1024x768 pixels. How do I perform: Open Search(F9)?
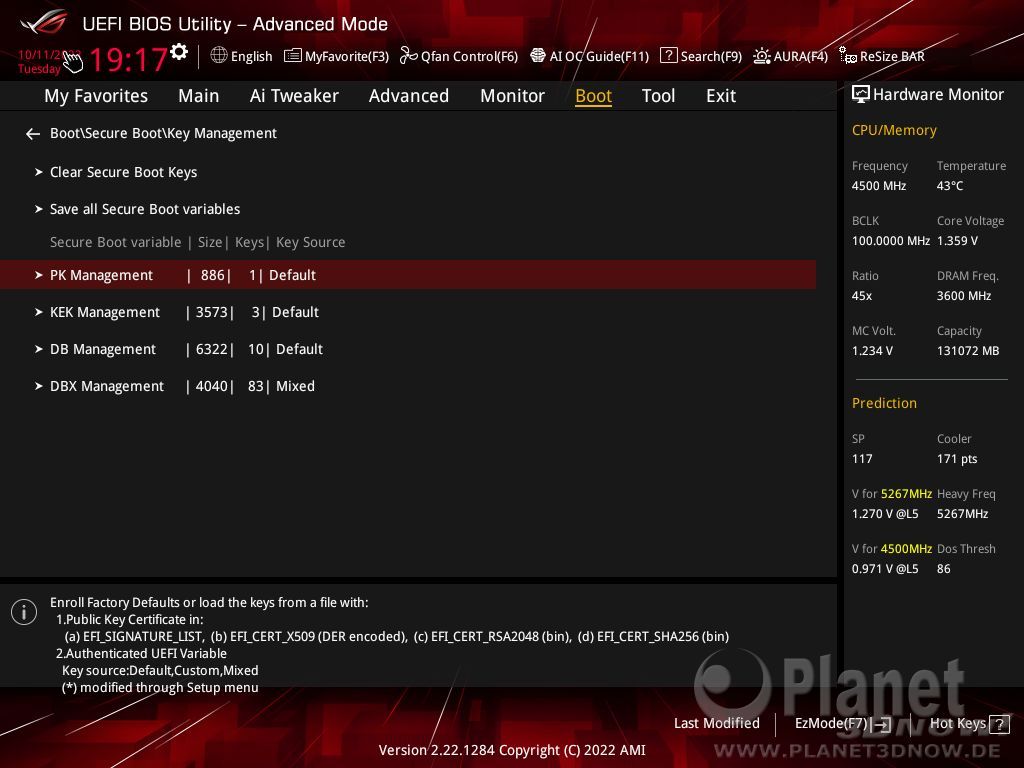click(711, 56)
